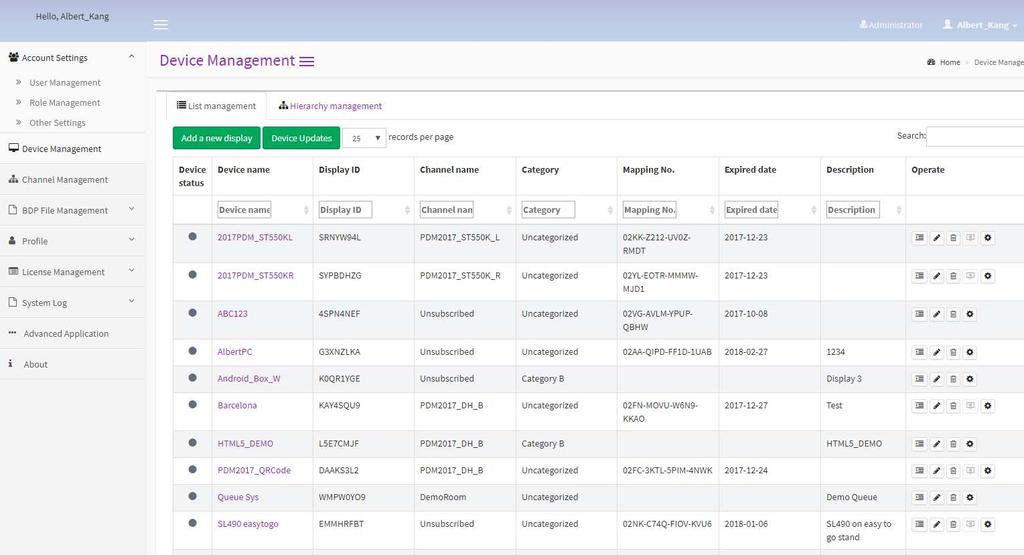Viewport: 1024px width, 555px height.
Task: Open the 2017PDM_ST550KL device link
Action: click(255, 238)
